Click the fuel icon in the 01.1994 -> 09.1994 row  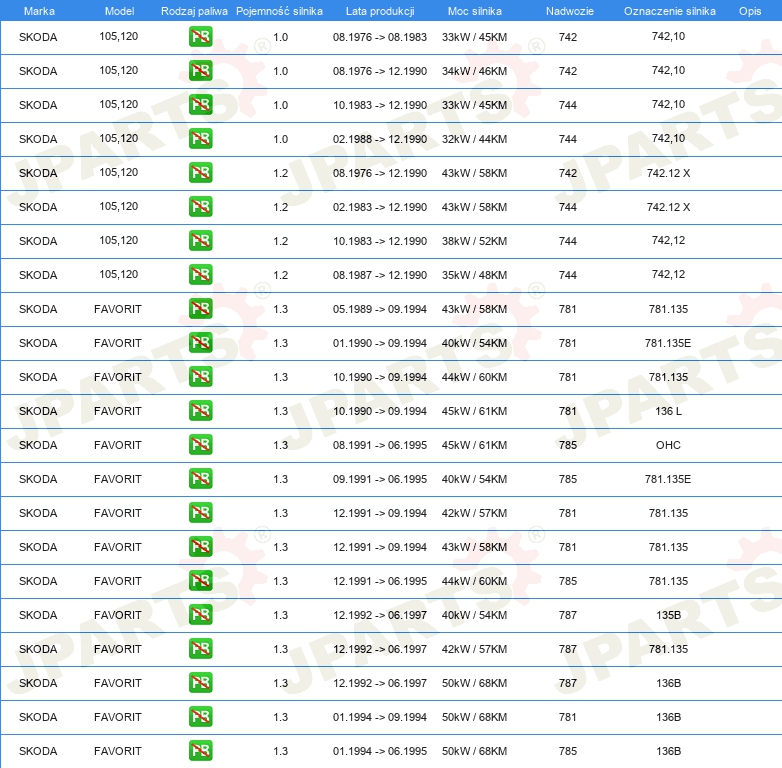[x=200, y=716]
